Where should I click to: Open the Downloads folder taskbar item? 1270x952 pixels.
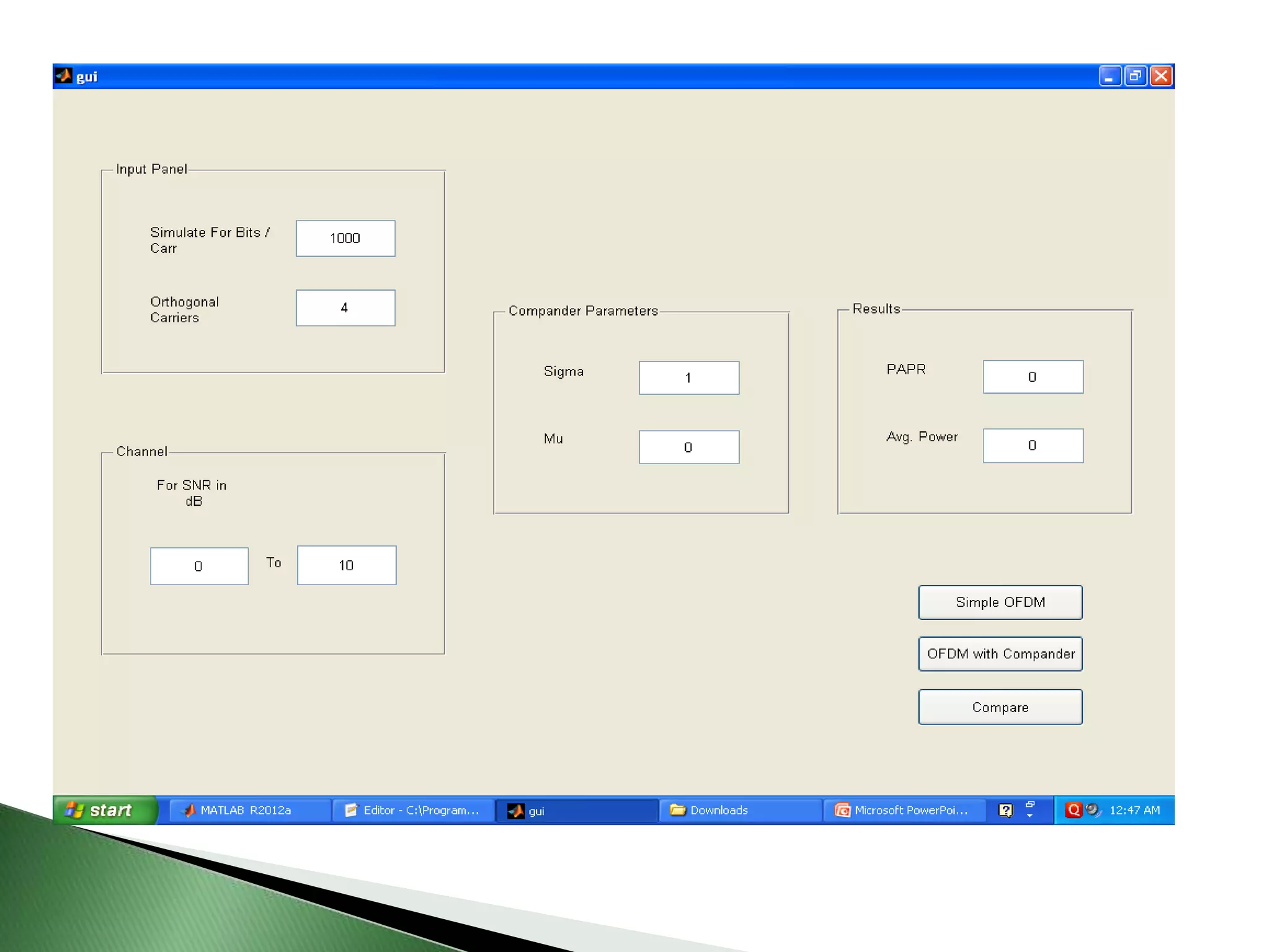point(718,810)
